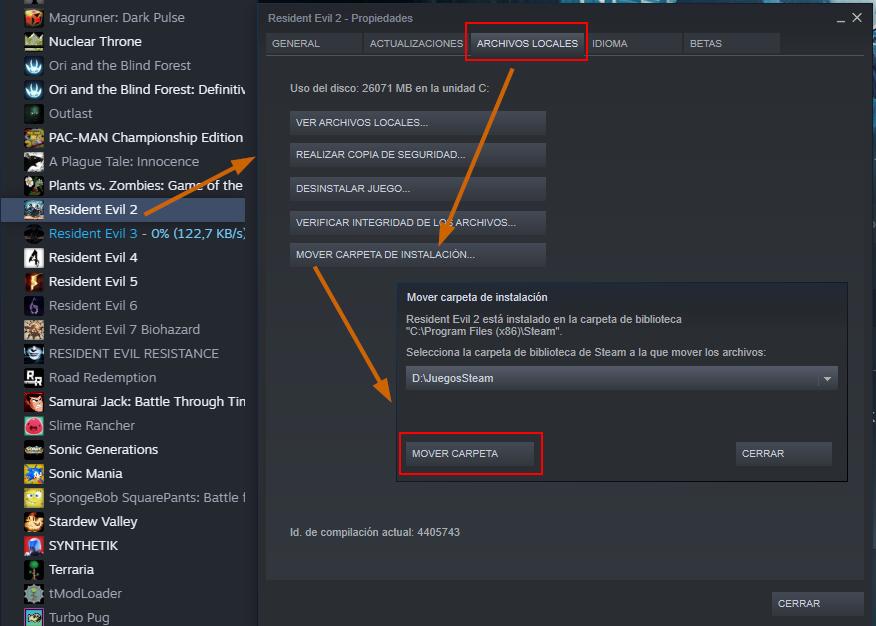Click the SpongeBob SquarePants game icon
876x626 pixels.
tap(34, 498)
